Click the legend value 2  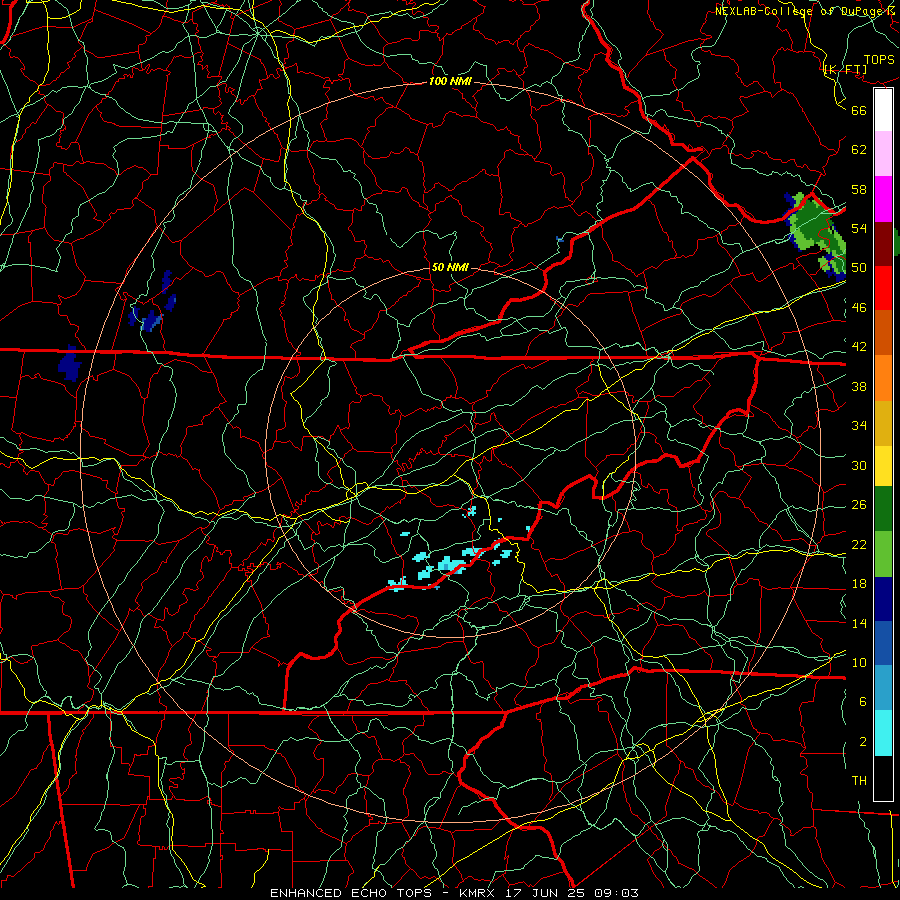pos(863,742)
